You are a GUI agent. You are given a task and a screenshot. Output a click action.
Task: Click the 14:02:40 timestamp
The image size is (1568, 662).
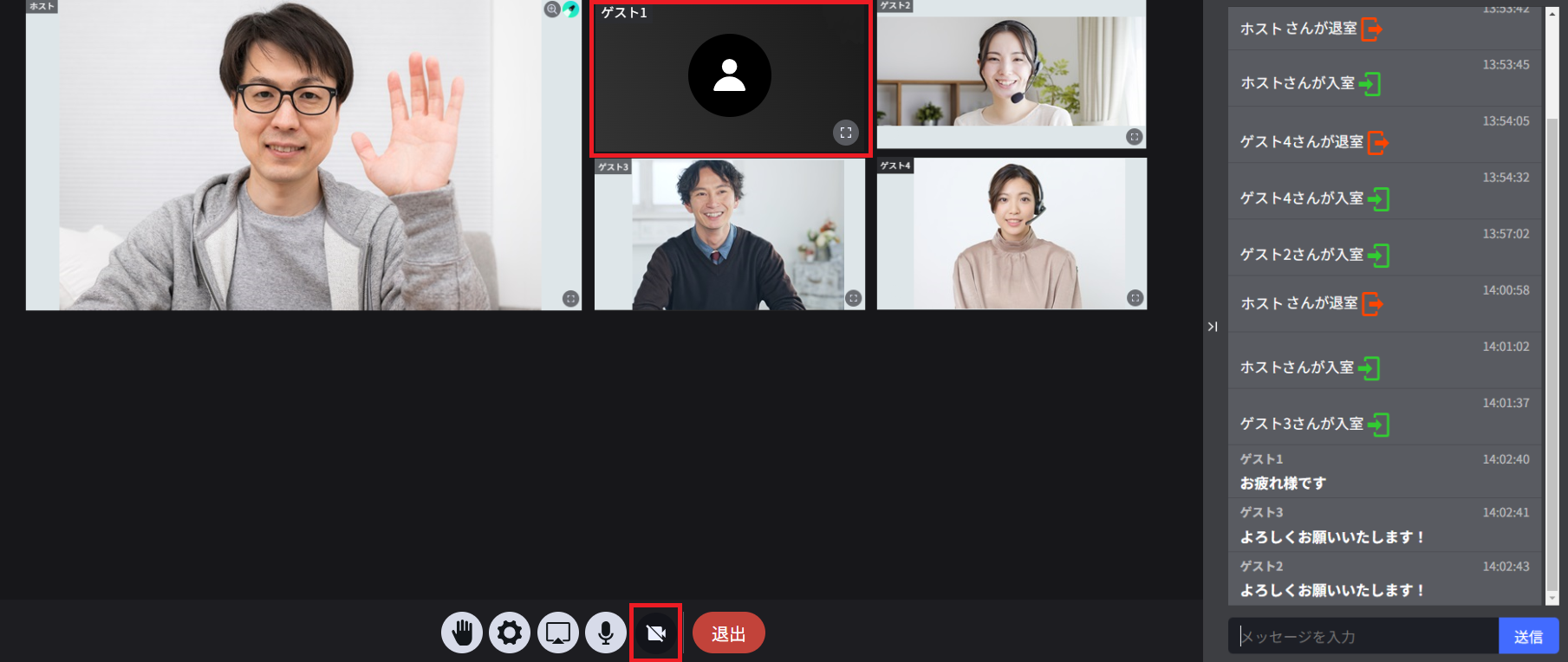[1506, 459]
